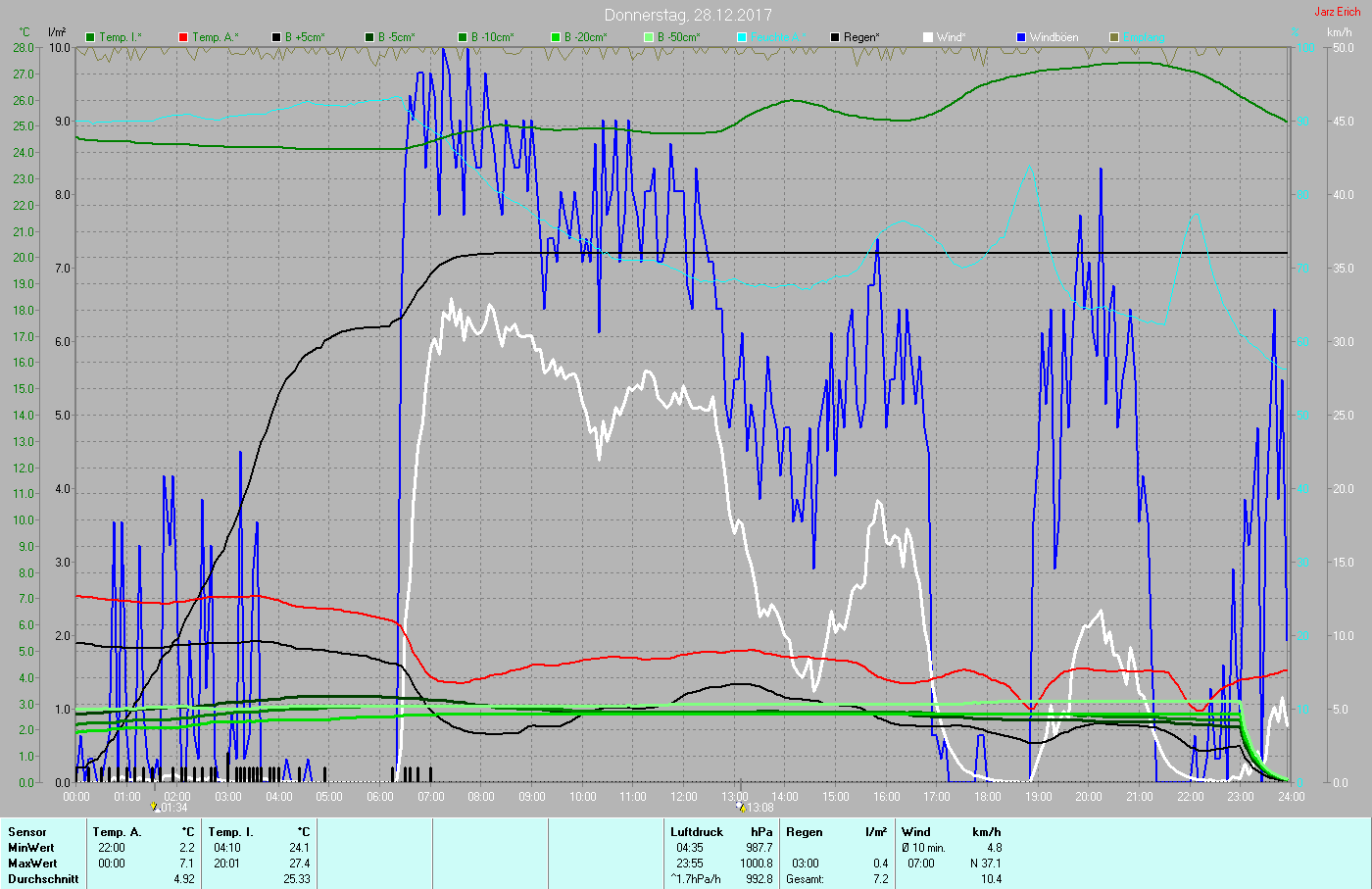This screenshot has height=889, width=1372.
Task: Click the red Jarz Erich credit text
Action: pyautogui.click(x=1338, y=12)
